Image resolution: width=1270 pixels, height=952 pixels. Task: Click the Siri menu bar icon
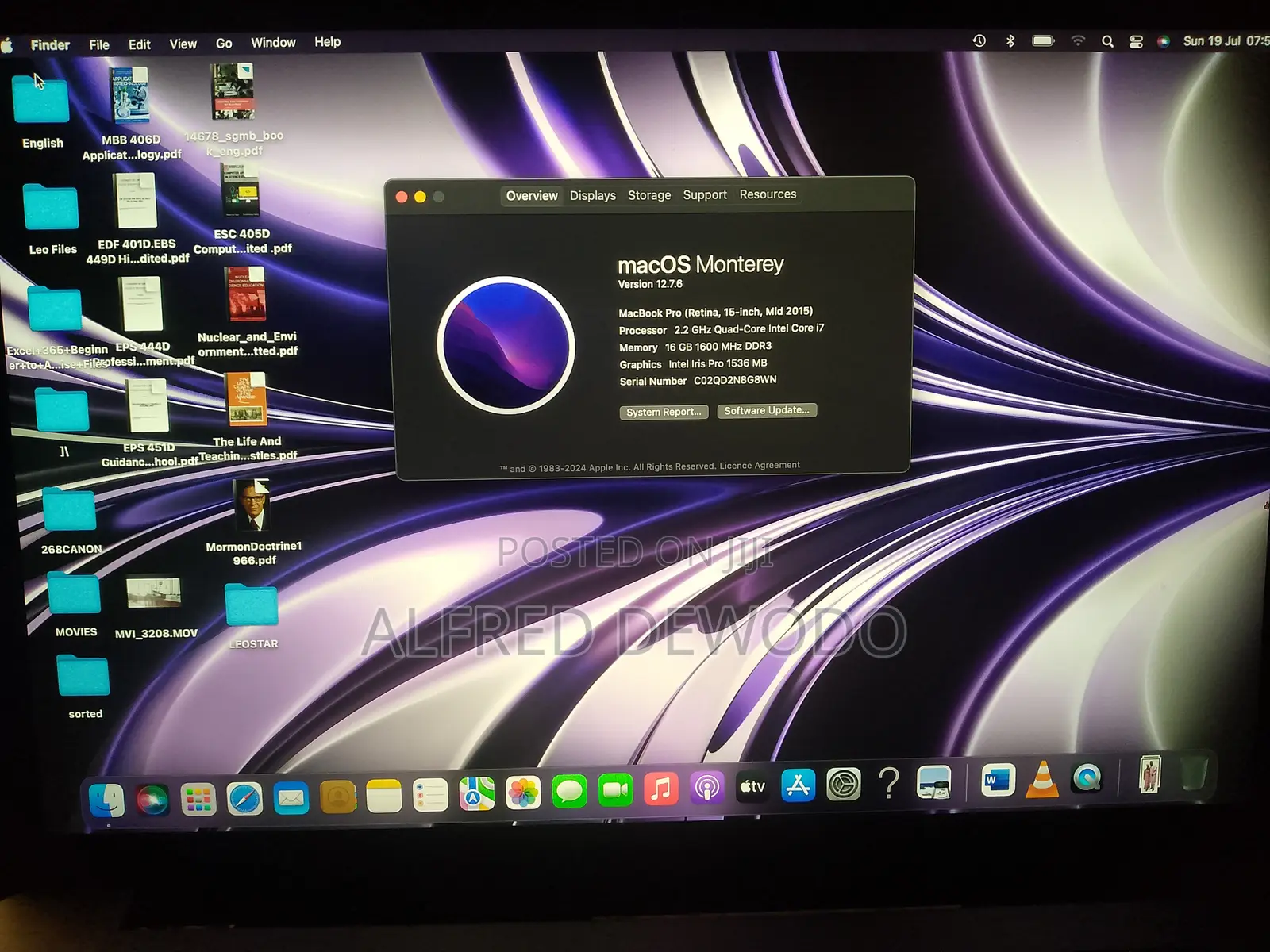pyautogui.click(x=1164, y=41)
